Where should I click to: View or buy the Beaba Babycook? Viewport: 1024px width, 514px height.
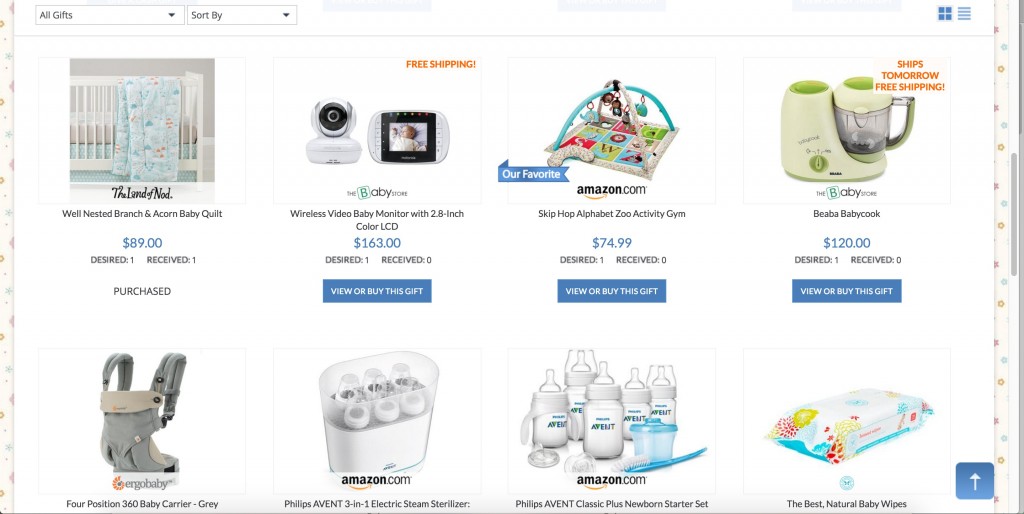point(846,291)
